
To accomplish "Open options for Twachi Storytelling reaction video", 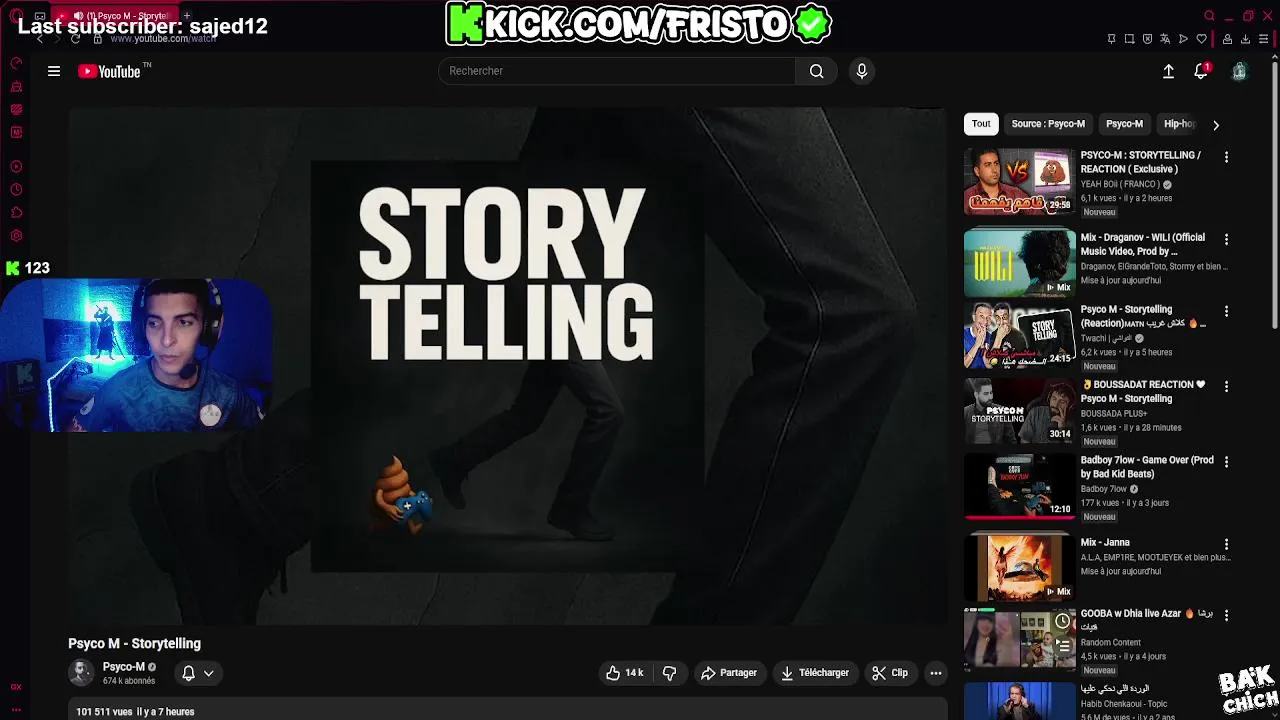I will click(x=1226, y=311).
